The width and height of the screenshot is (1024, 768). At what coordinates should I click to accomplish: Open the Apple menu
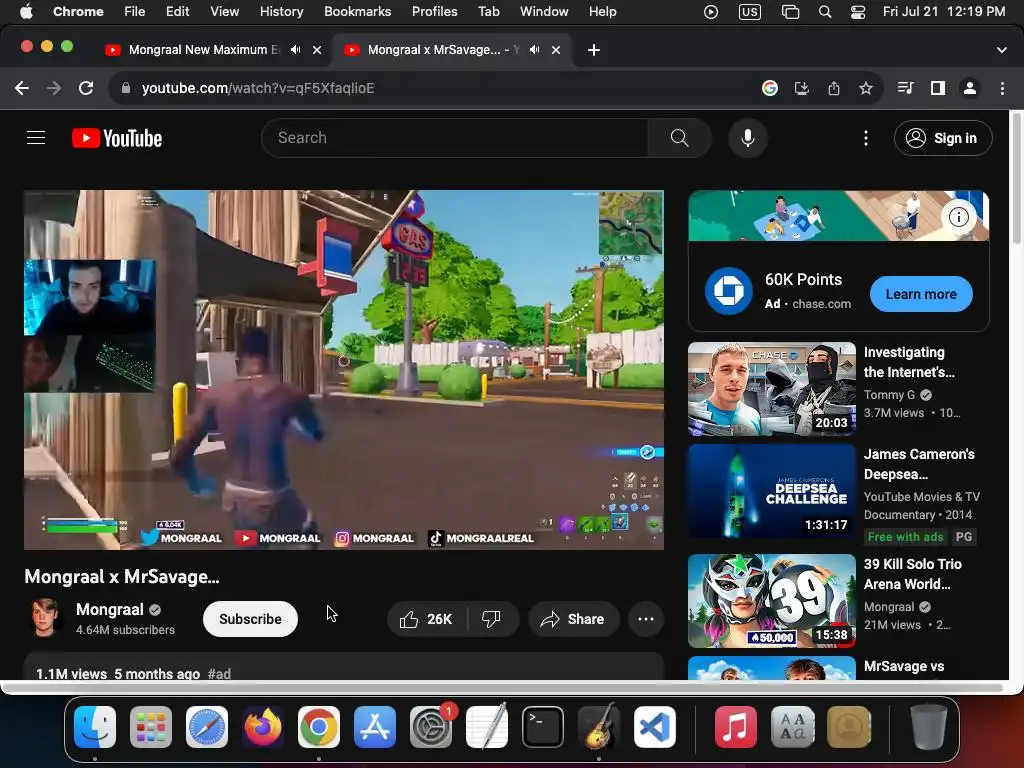click(26, 12)
